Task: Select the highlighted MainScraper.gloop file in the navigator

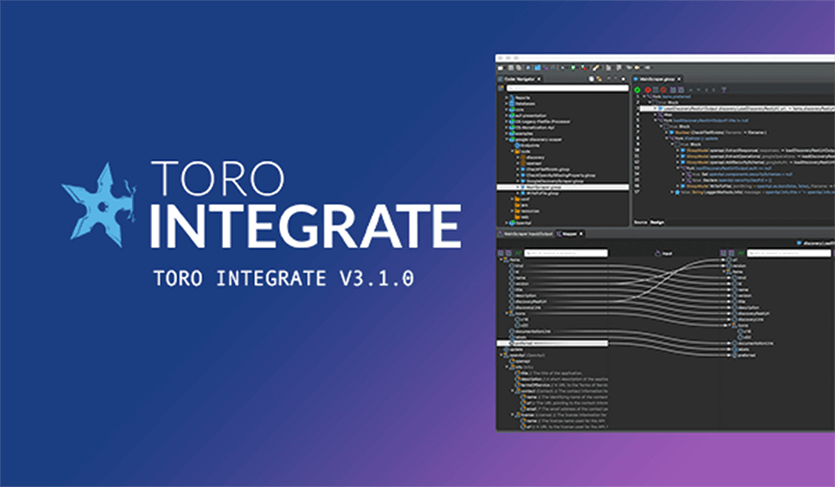Action: (563, 187)
